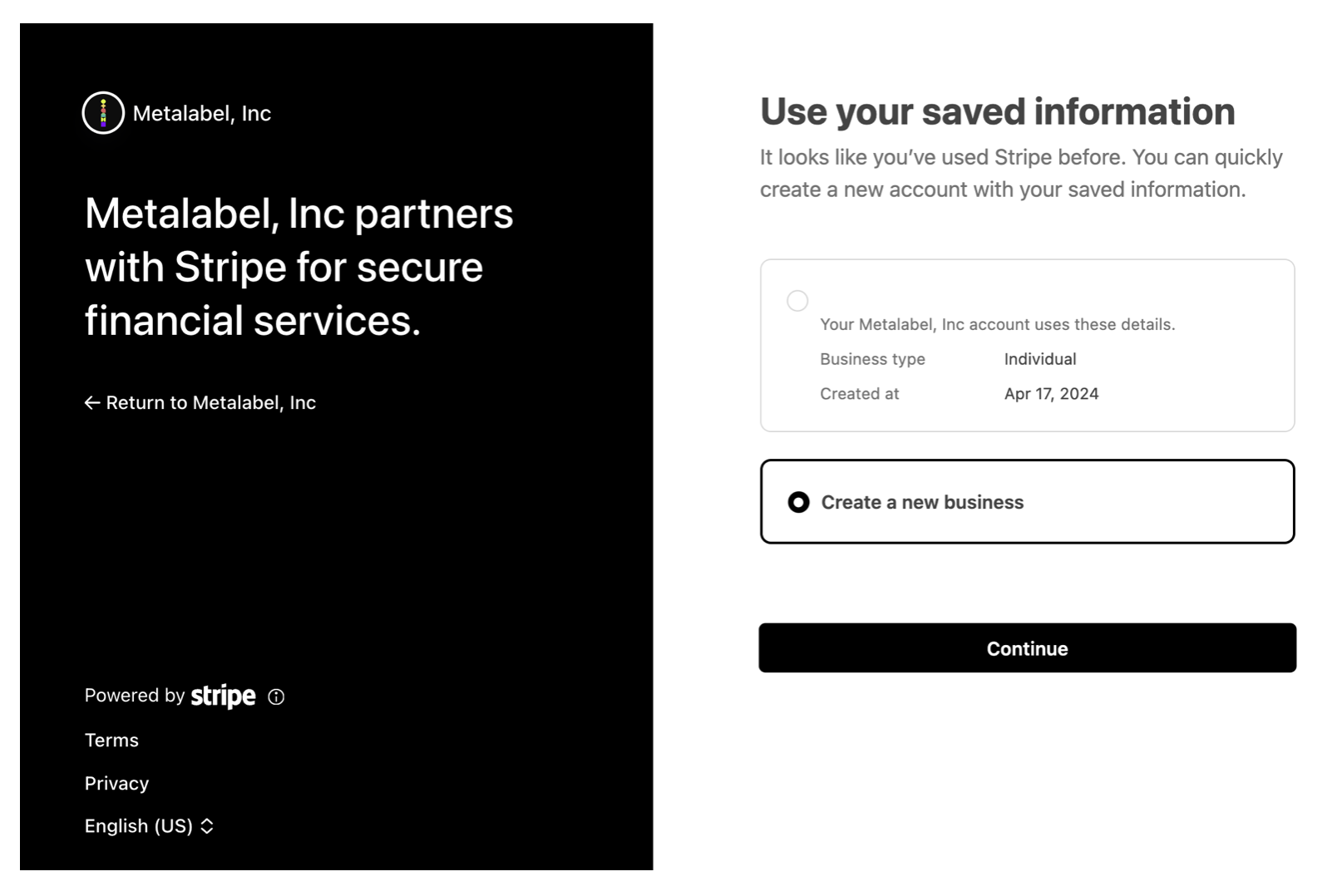Click the Metalabel round logo icon
This screenshot has height=896, width=1332.
point(103,113)
